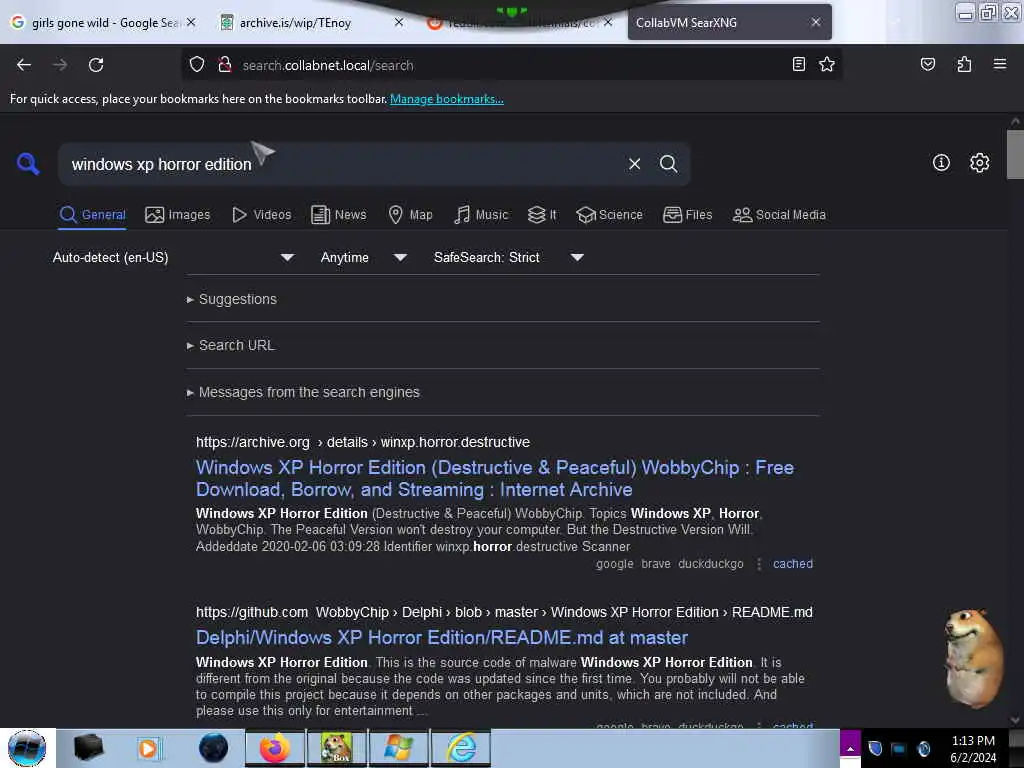Switch to the Images category

tap(178, 215)
